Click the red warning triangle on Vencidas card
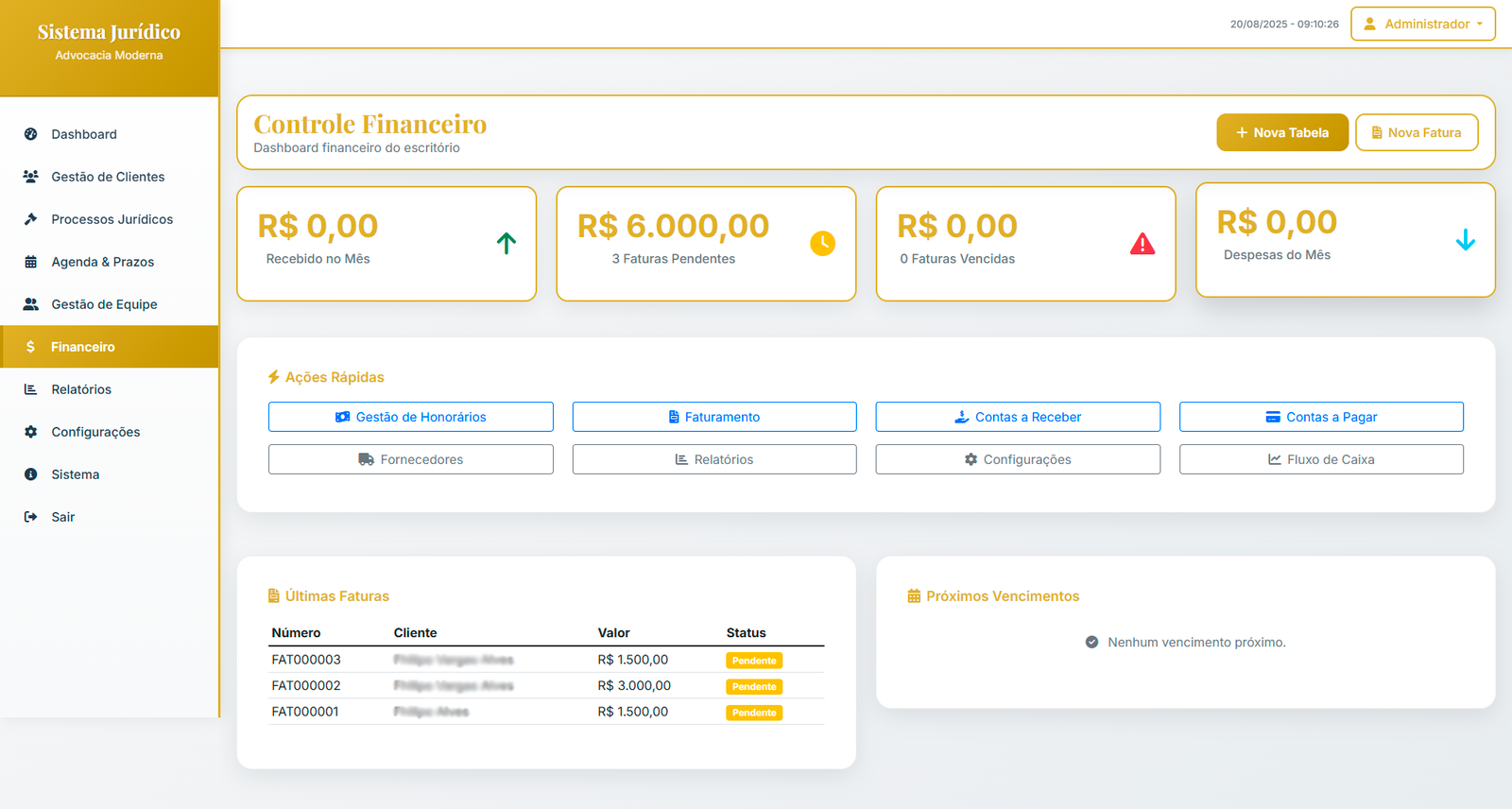This screenshot has height=809, width=1512. (x=1143, y=244)
